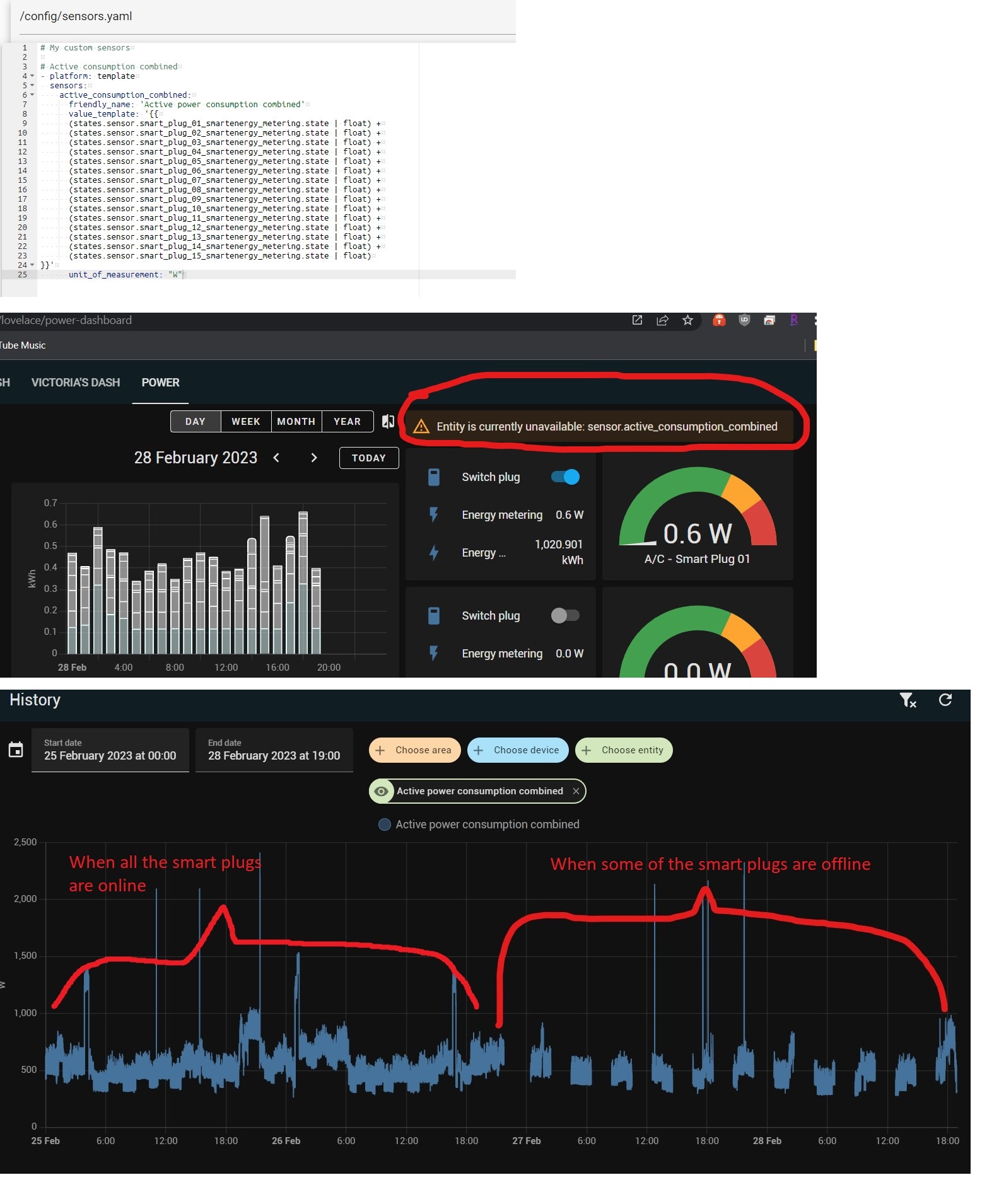Bookmark page with the star icon
This screenshot has width=999, height=1204.
pyautogui.click(x=687, y=320)
